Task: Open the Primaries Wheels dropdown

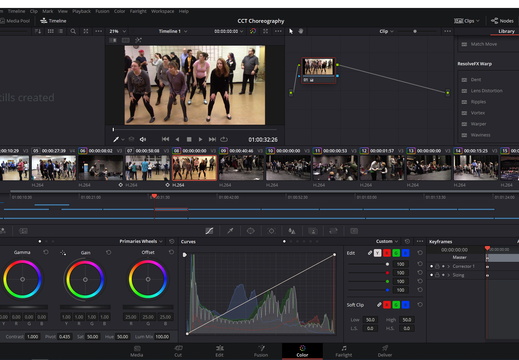Action: point(141,241)
